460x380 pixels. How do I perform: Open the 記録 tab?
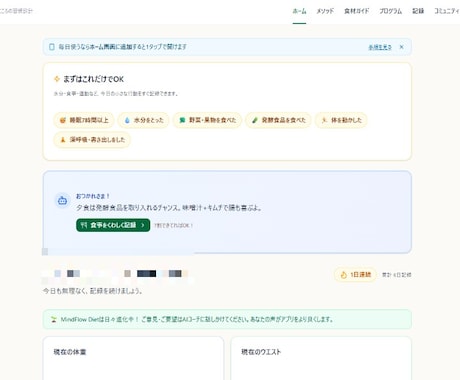point(418,11)
